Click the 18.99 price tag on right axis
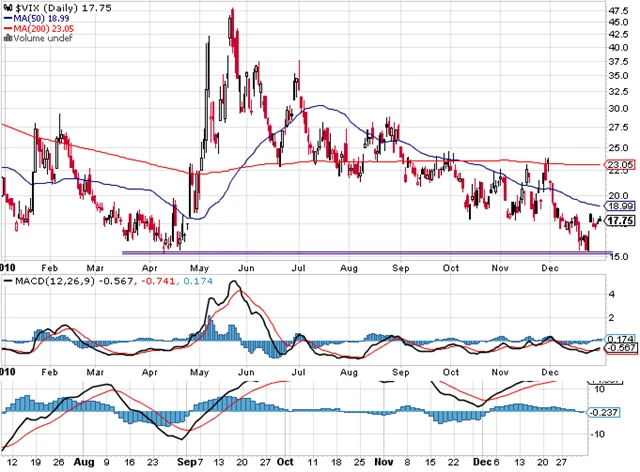 coord(621,205)
